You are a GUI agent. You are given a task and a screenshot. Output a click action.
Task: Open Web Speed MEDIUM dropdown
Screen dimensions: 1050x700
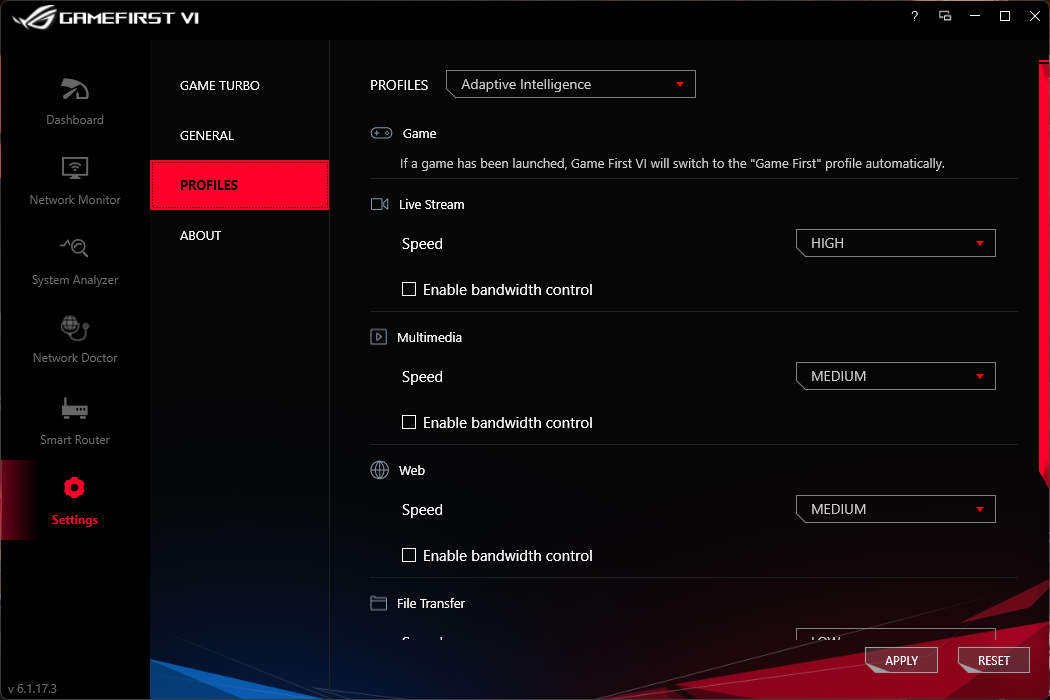(895, 509)
